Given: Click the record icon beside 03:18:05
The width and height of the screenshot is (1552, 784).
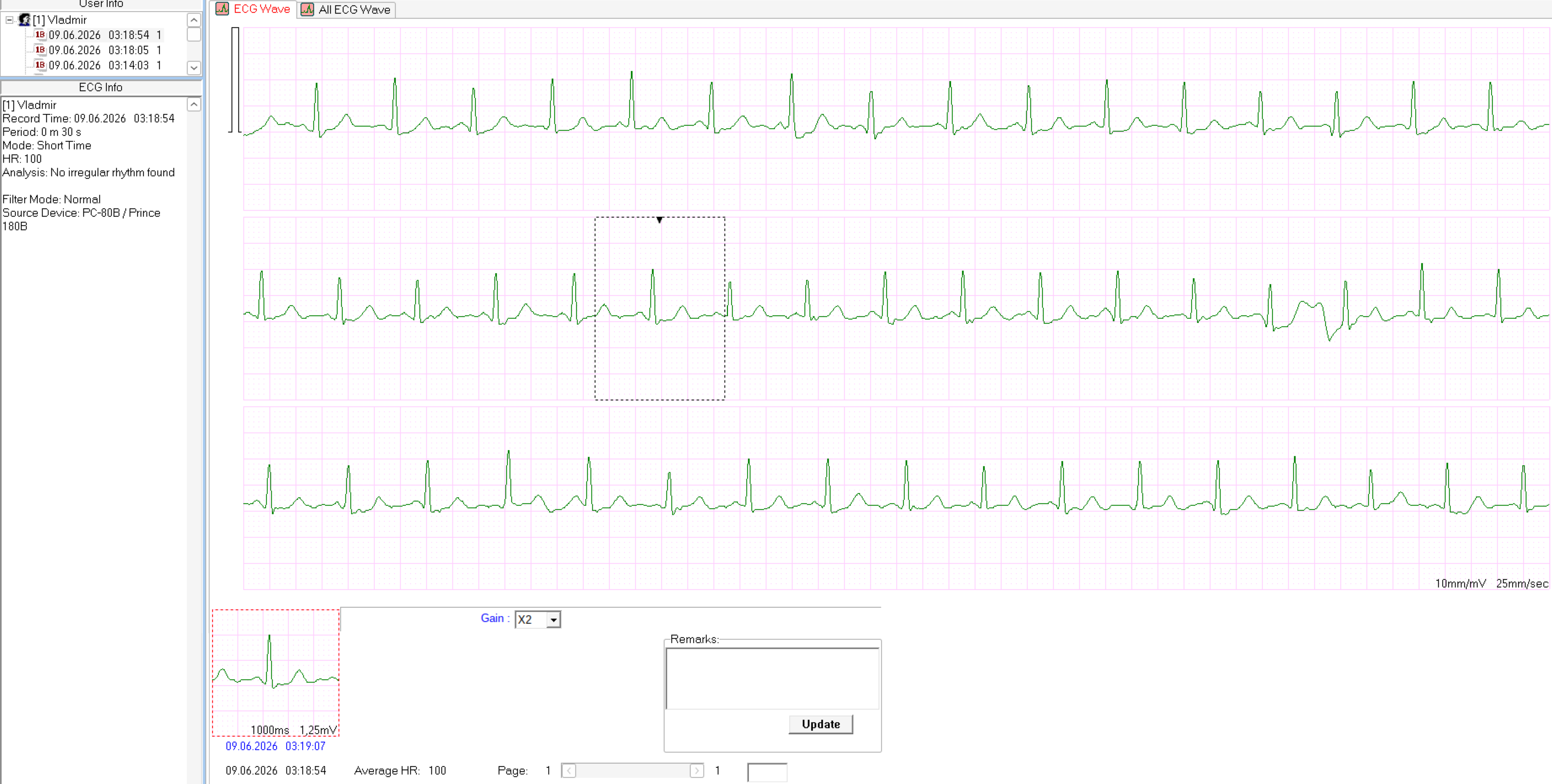Looking at the screenshot, I should click(x=40, y=50).
